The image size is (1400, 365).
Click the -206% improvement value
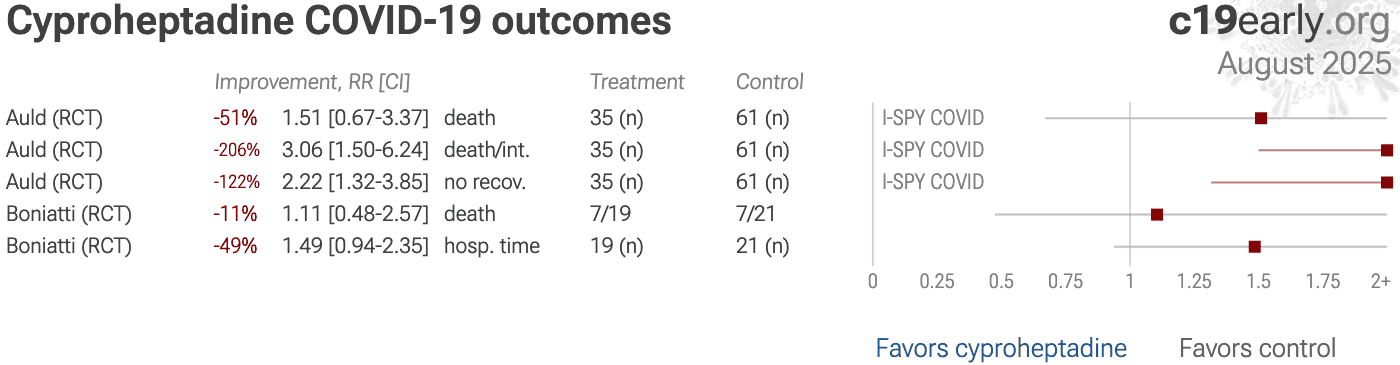pos(236,150)
